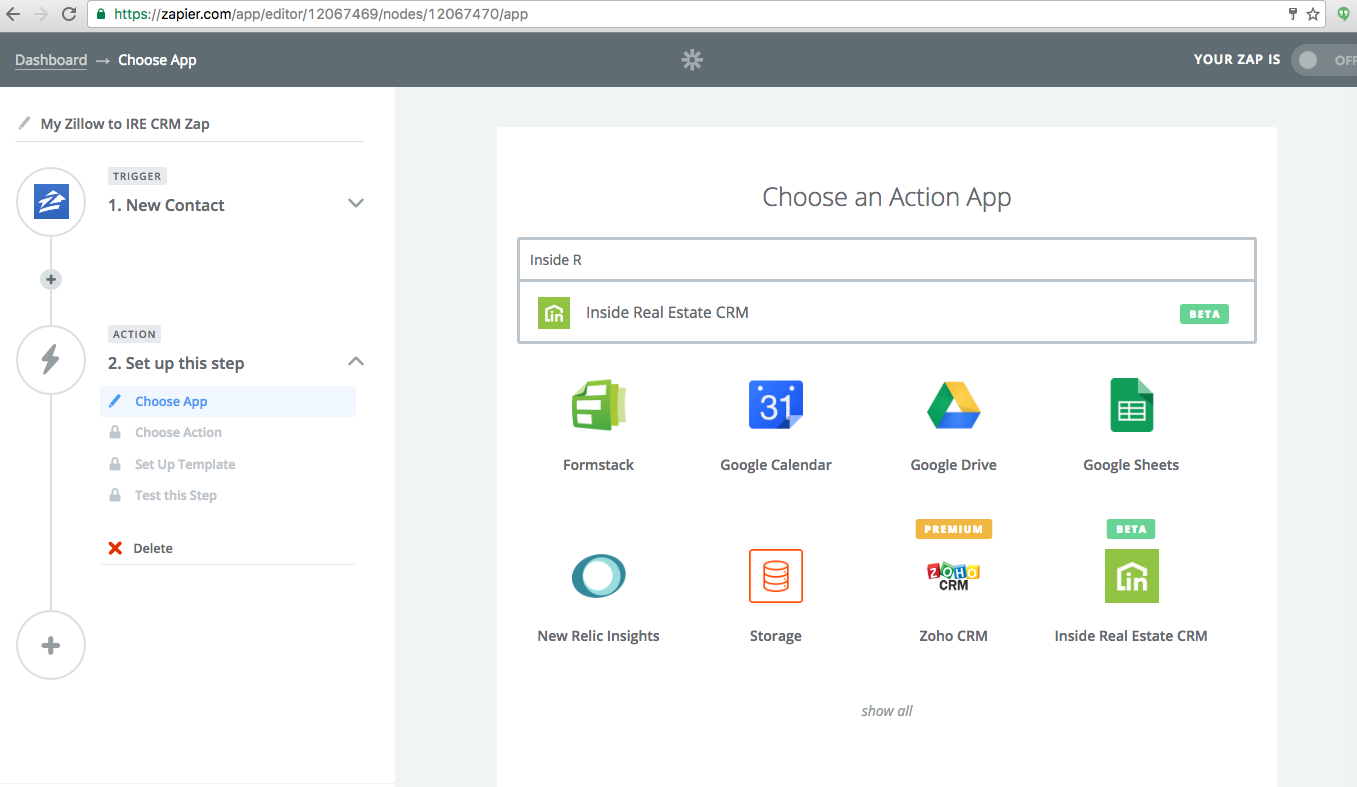This screenshot has height=787, width=1357.
Task: Click the New Relic Insights label
Action: pyautogui.click(x=598, y=636)
